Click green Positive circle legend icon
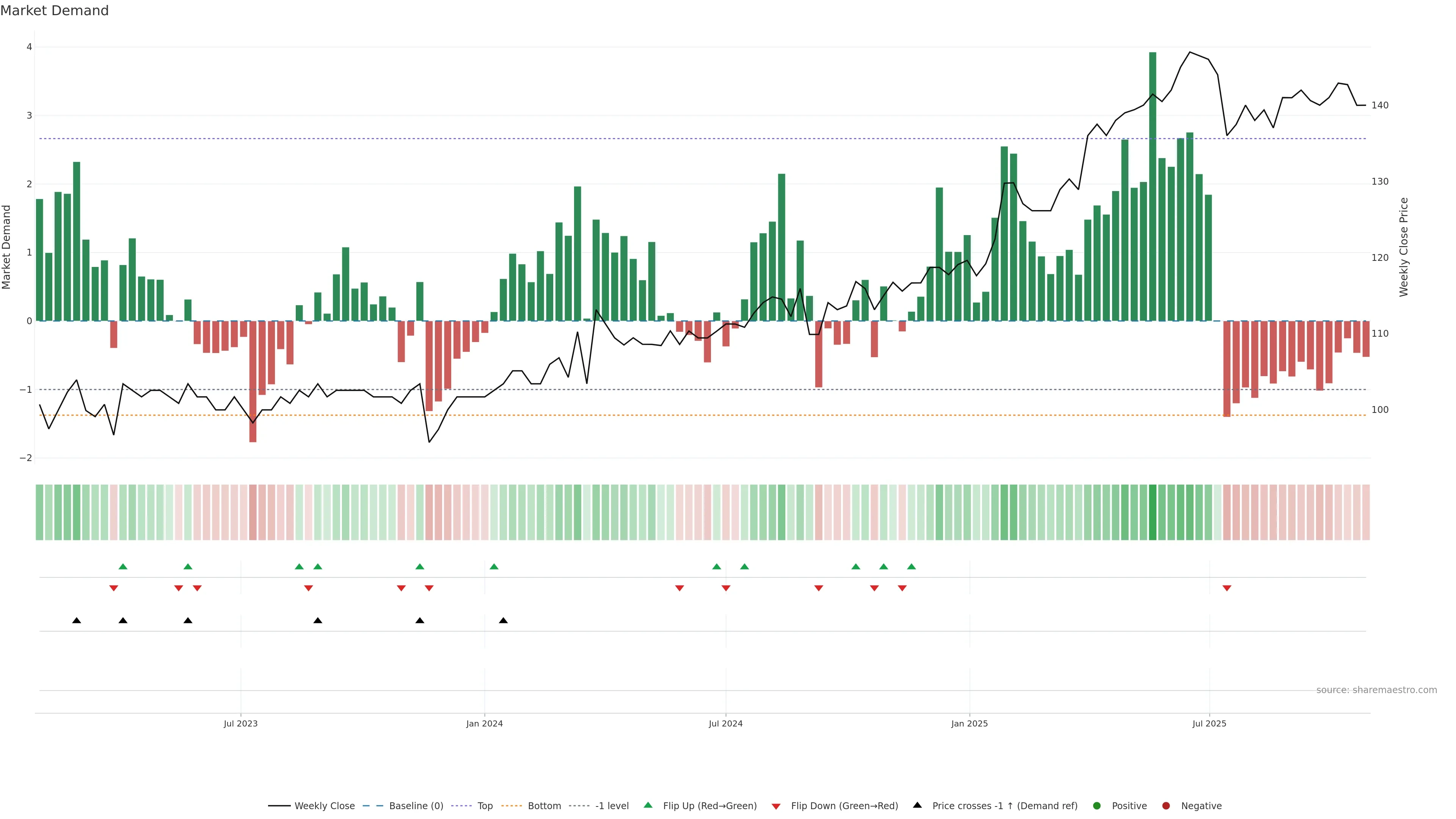This screenshot has height=819, width=1456. click(x=1097, y=806)
